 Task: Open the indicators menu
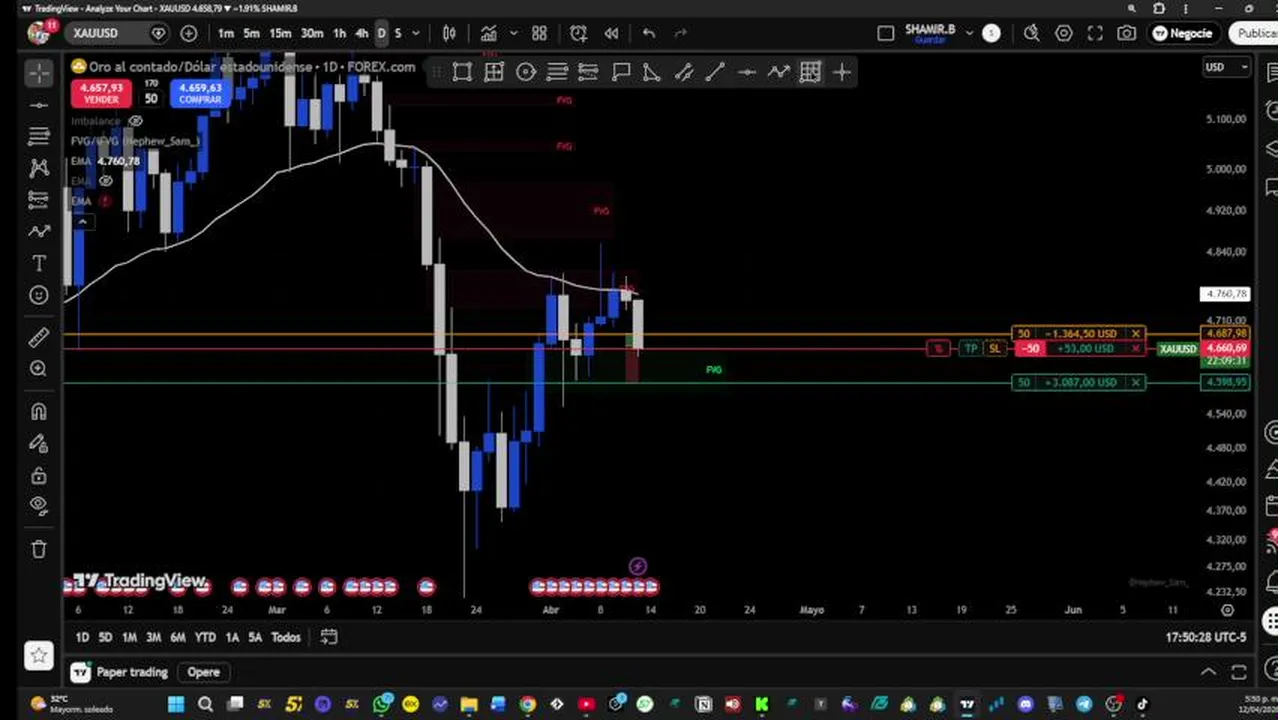489,33
